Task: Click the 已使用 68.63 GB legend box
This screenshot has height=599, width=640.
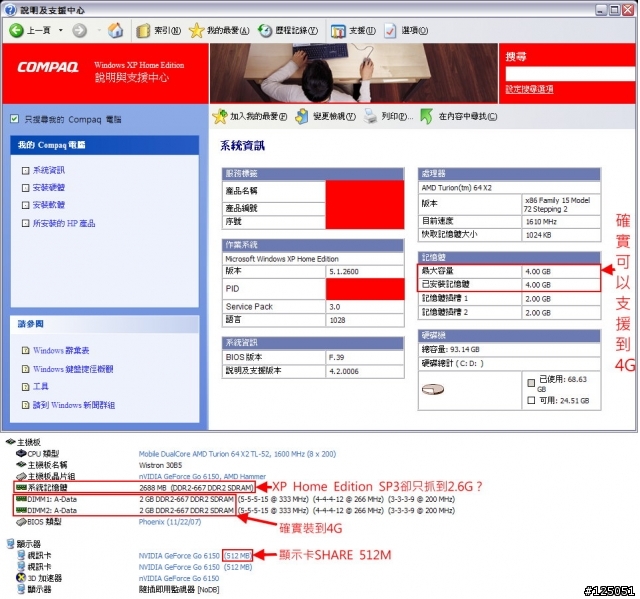Action: (531, 383)
